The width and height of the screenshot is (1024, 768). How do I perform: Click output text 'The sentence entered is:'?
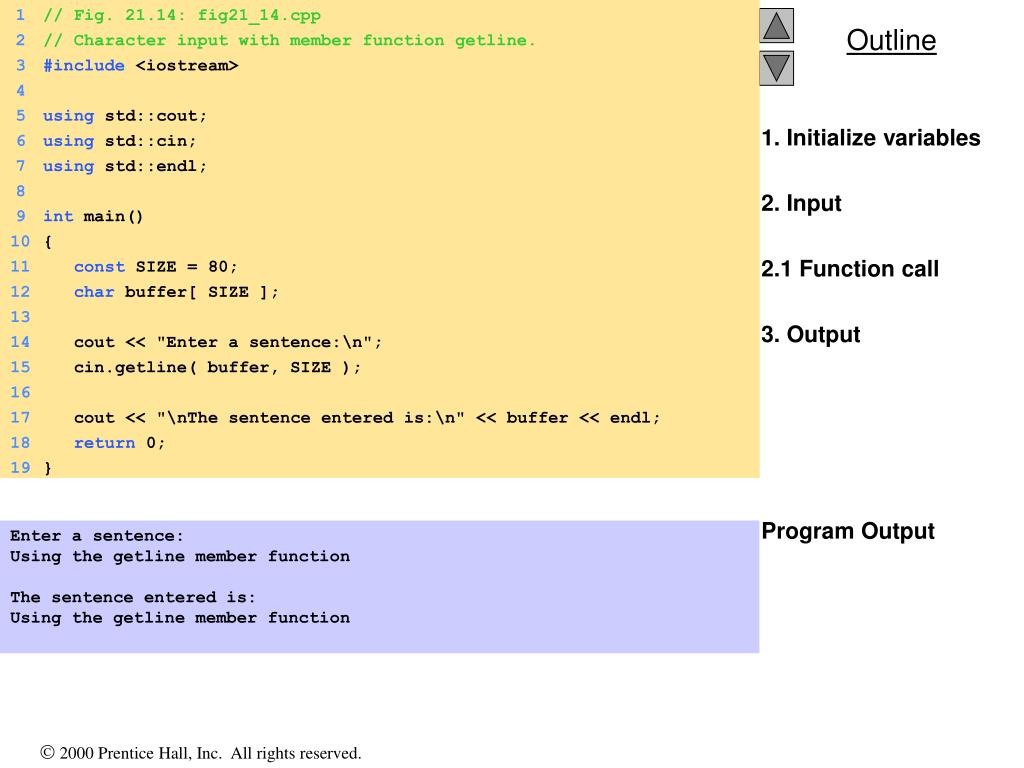[133, 597]
